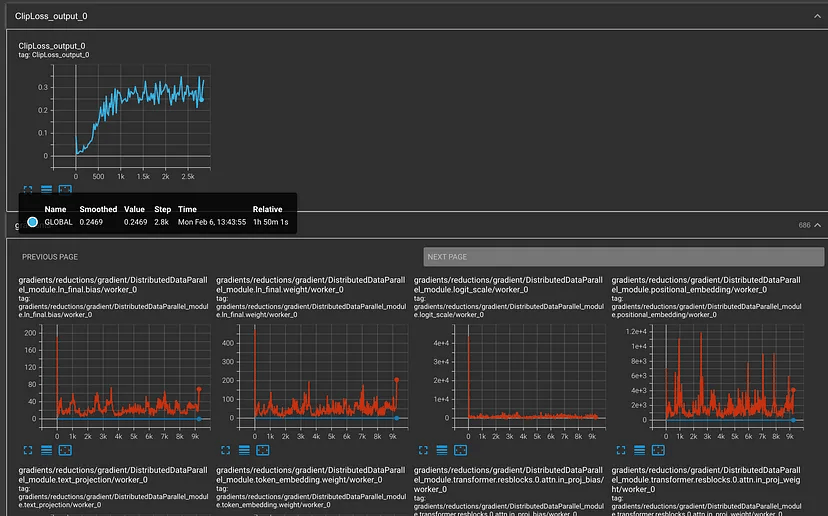Viewport: 828px width, 516px height.
Task: Expand the logit_scale gradient chart
Action: click(x=423, y=450)
